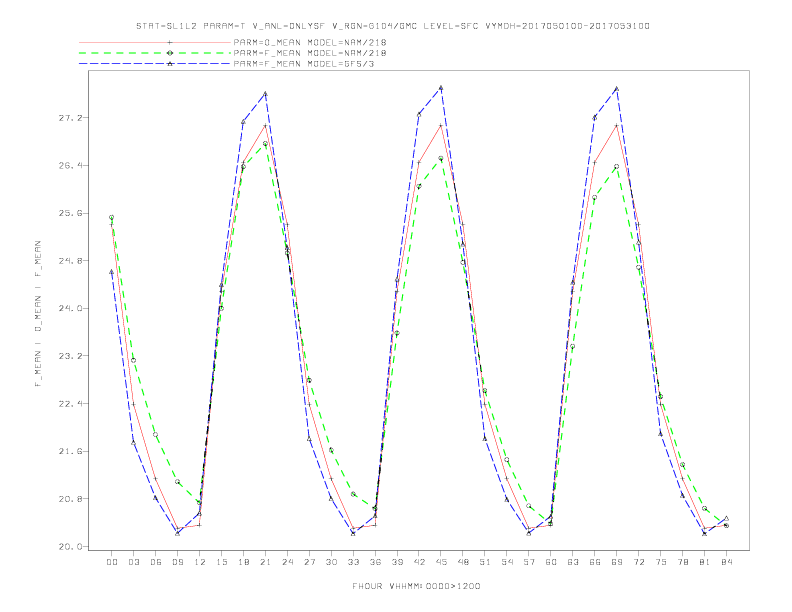Click the green circle data point at hour 00
Screen dimensions: 792x612
112,217
